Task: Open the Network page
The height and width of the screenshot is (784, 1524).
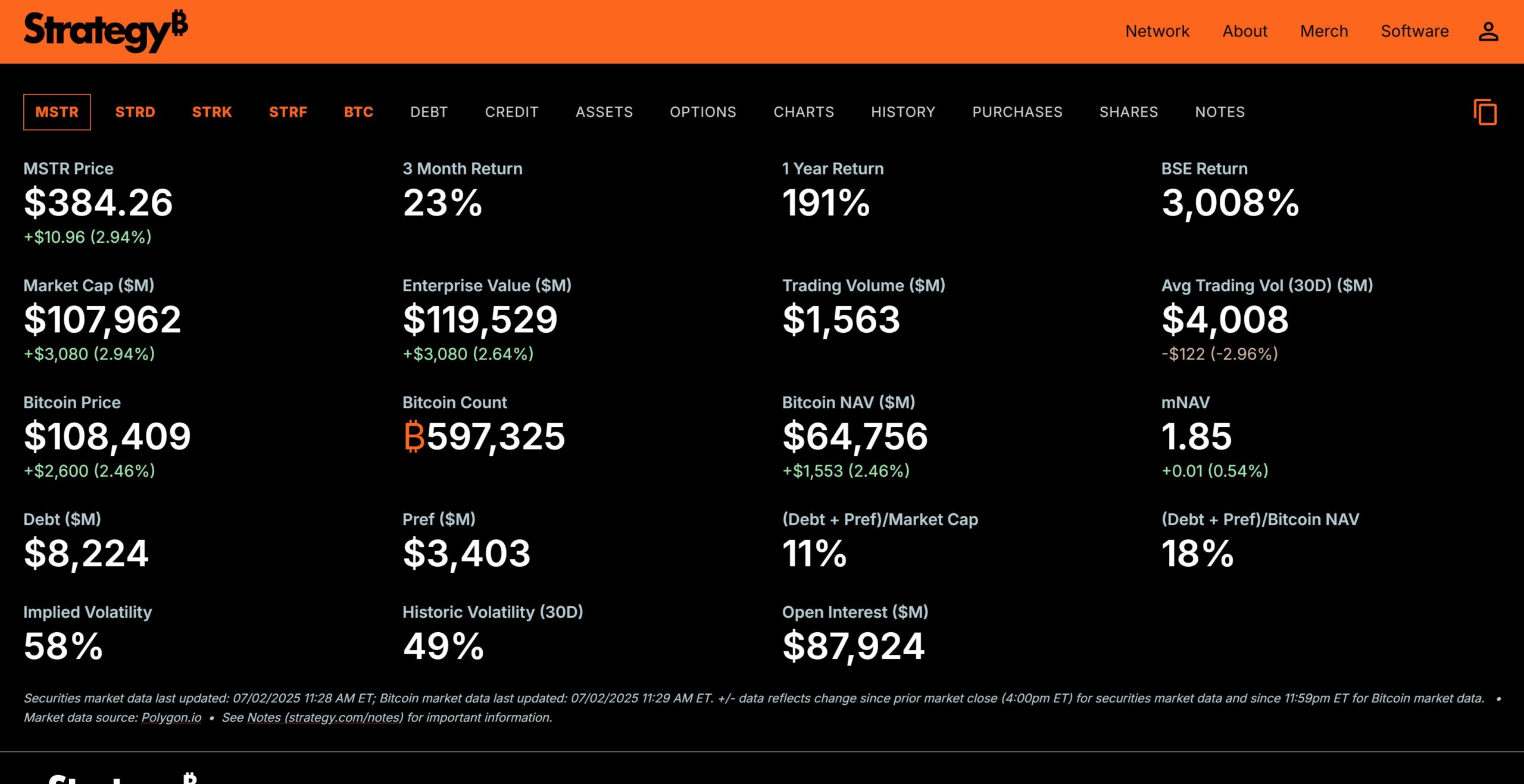Action: click(x=1157, y=31)
